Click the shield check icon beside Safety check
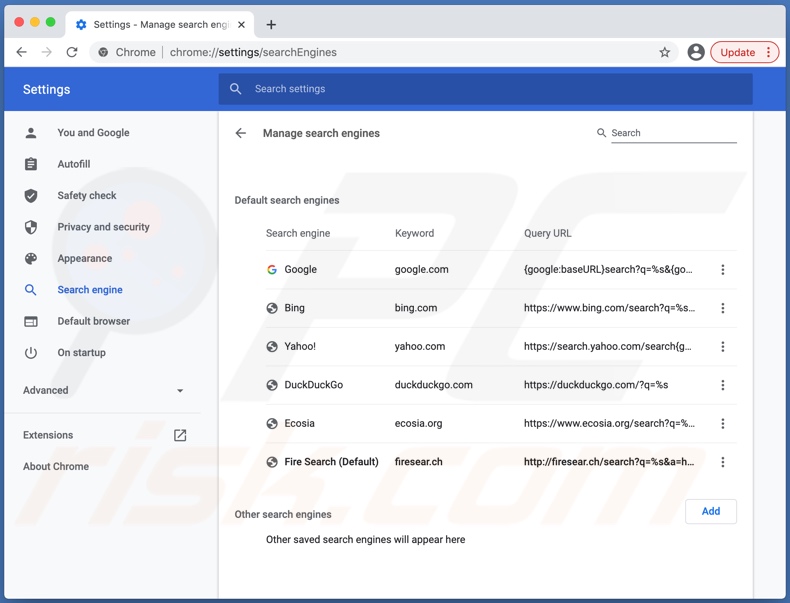Viewport: 790px width, 603px height. point(31,195)
